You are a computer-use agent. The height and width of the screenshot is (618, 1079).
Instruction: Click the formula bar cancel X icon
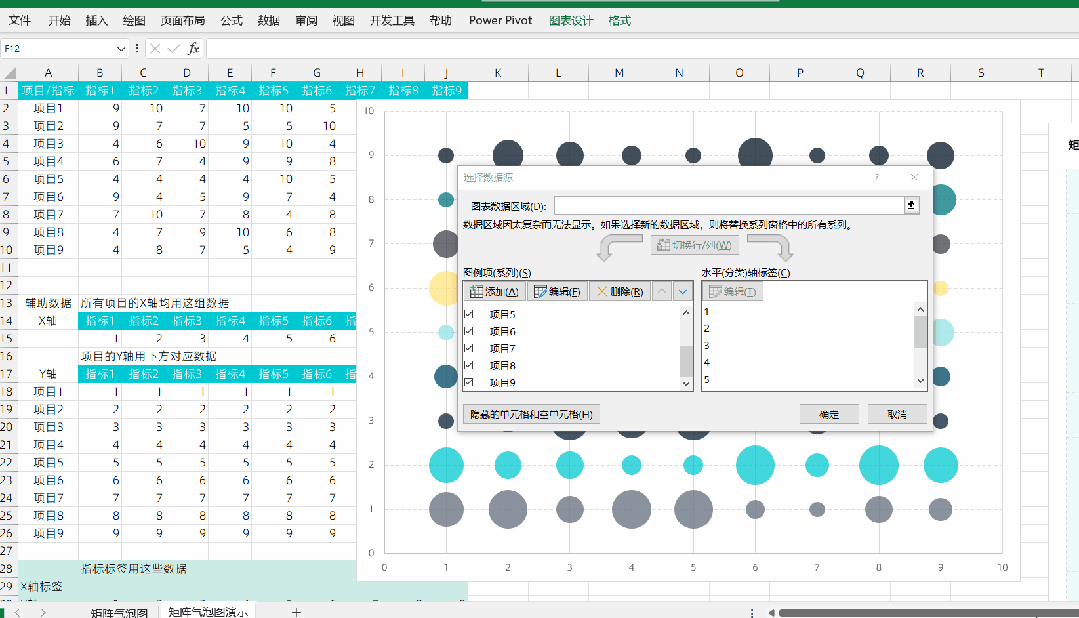click(155, 48)
